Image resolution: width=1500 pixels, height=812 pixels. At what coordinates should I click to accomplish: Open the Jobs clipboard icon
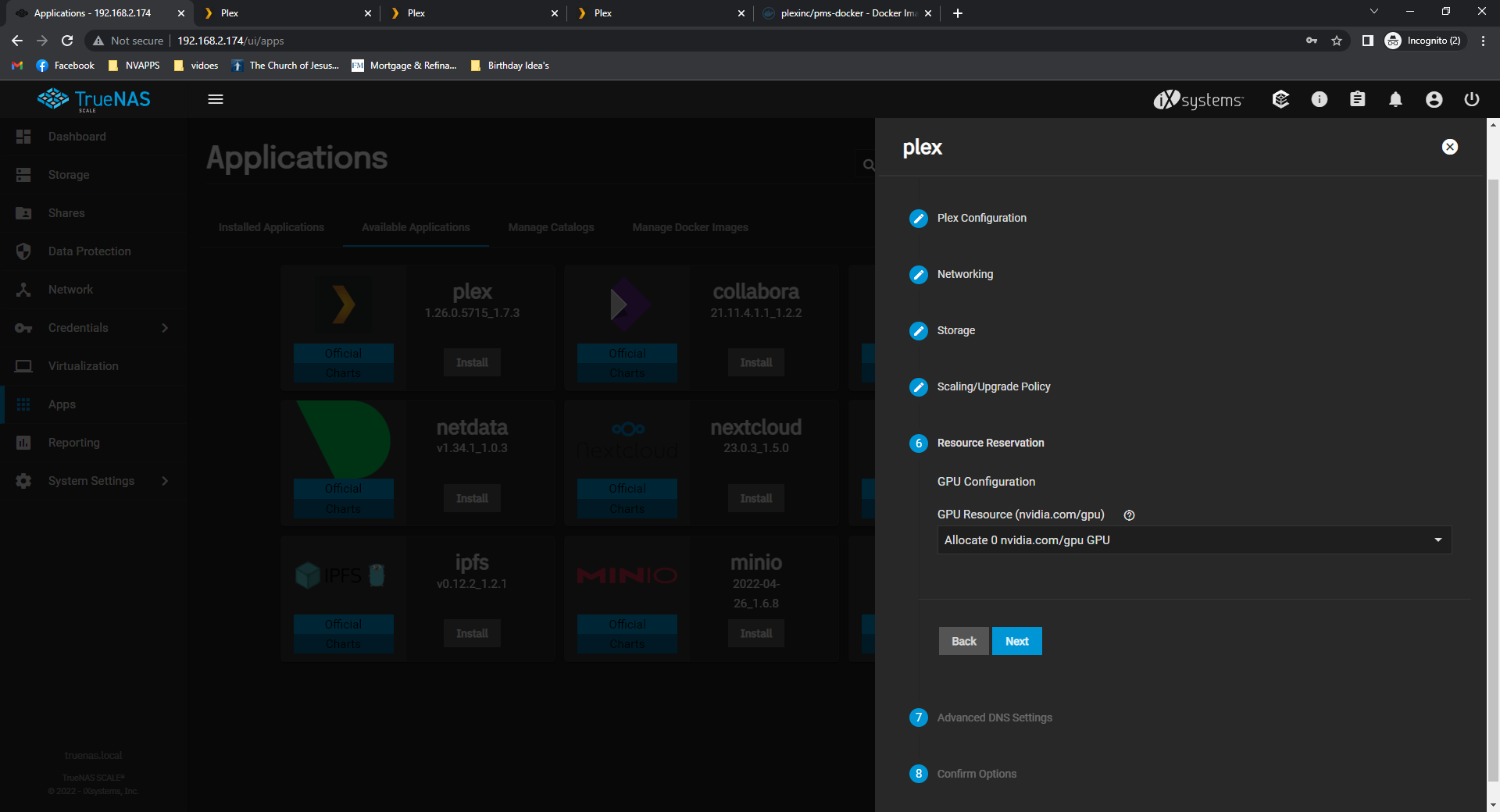click(1358, 99)
